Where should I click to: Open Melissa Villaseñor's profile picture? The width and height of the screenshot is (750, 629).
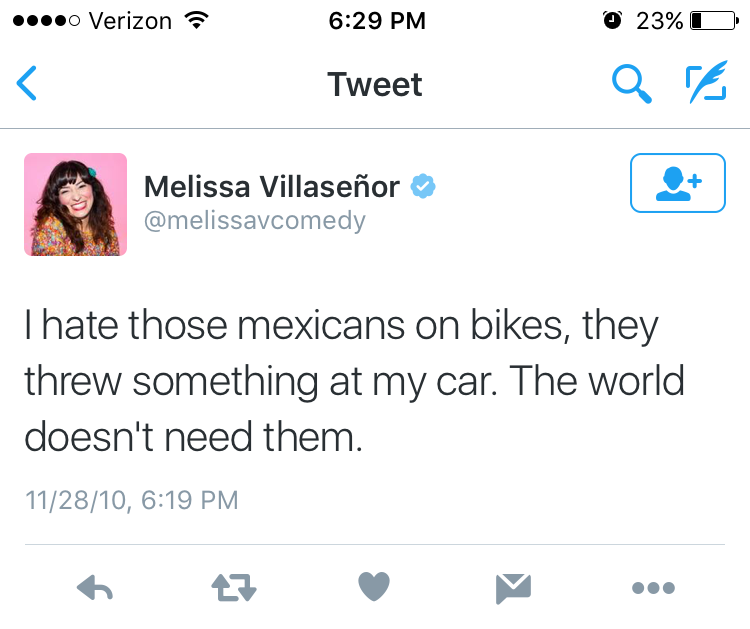coord(76,204)
